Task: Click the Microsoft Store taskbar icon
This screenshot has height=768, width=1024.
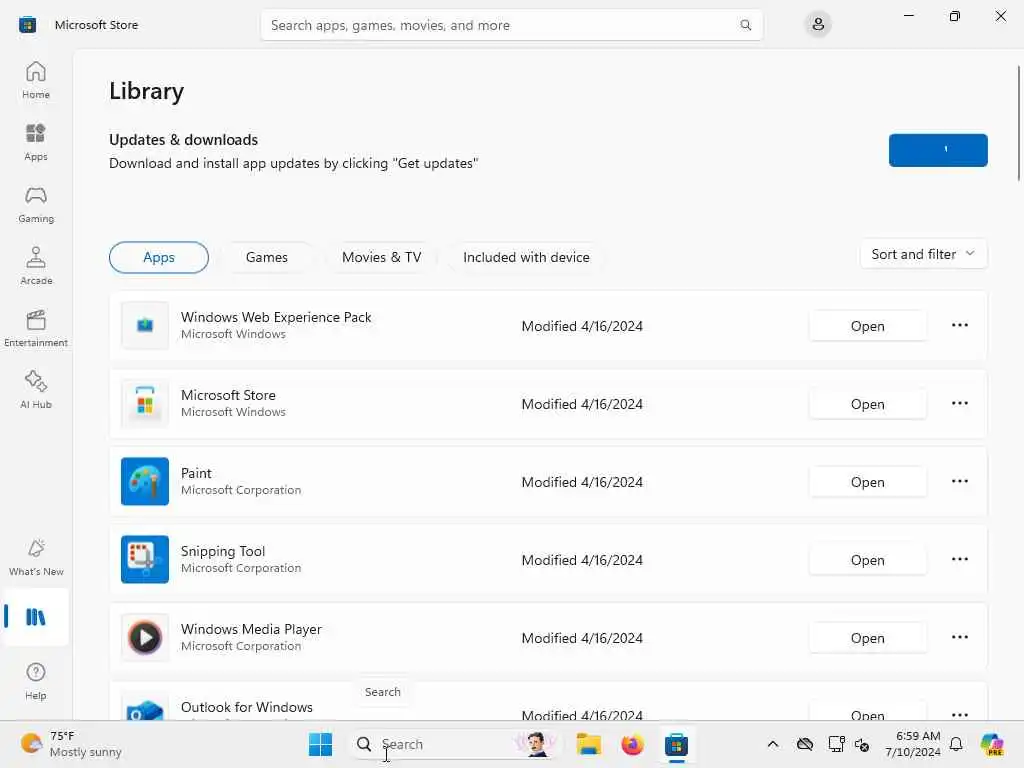Action: (x=677, y=744)
